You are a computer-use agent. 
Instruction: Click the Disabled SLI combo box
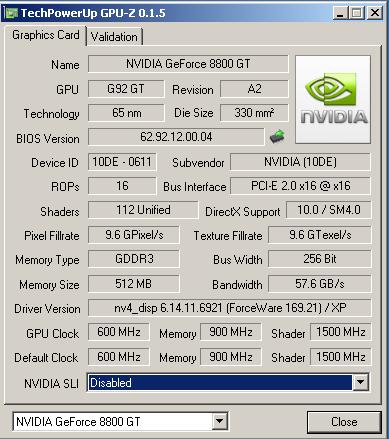(x=228, y=382)
